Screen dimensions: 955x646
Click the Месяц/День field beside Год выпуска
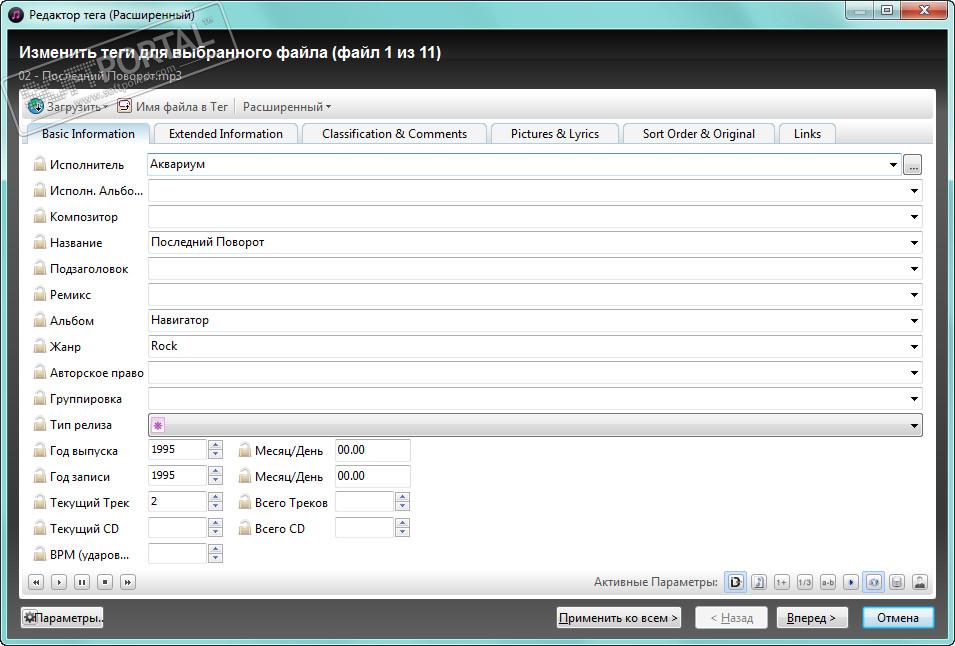click(x=373, y=451)
